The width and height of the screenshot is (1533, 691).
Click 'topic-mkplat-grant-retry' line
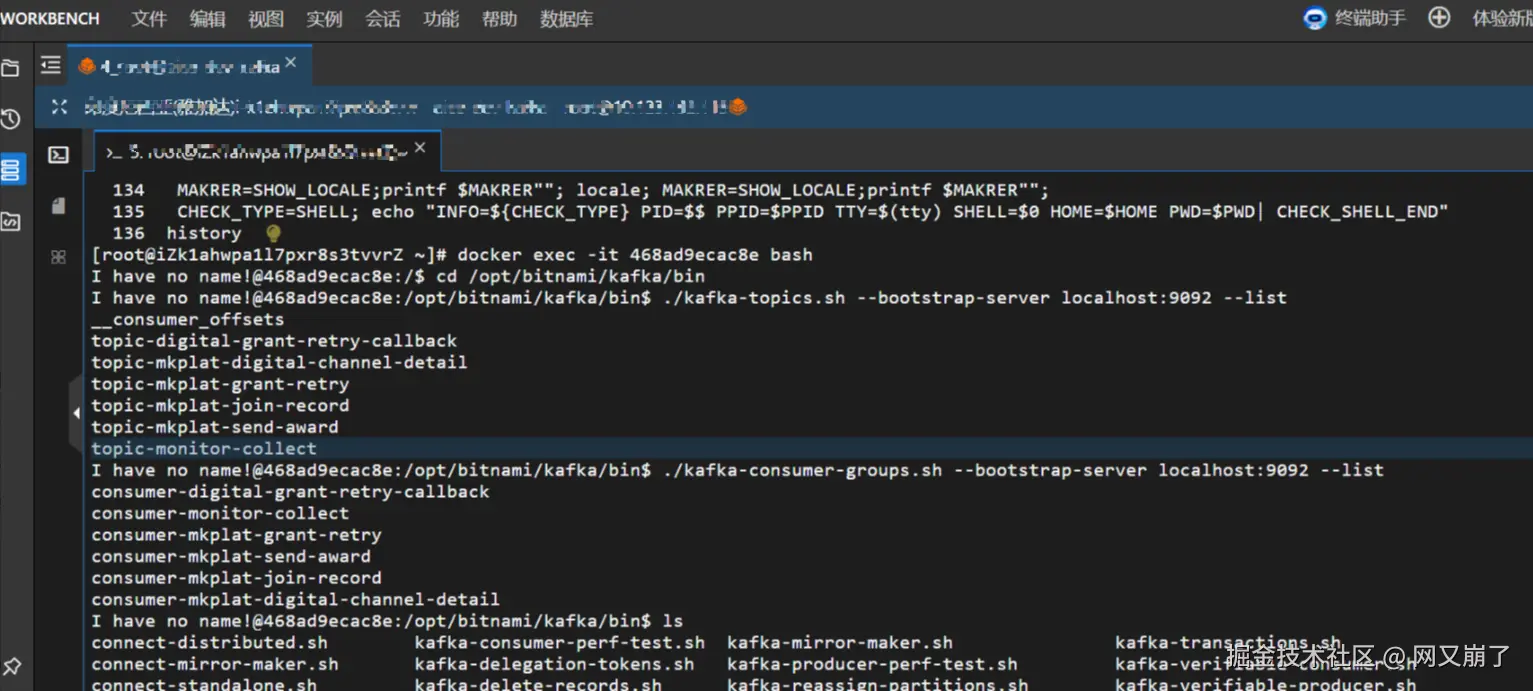pos(220,384)
